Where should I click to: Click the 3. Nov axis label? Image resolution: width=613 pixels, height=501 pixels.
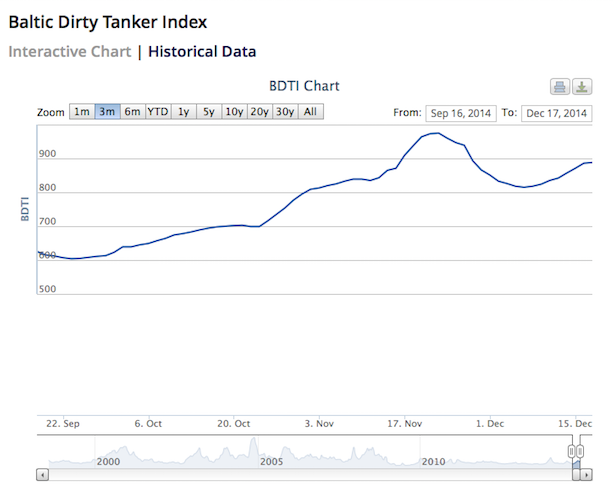[319, 424]
